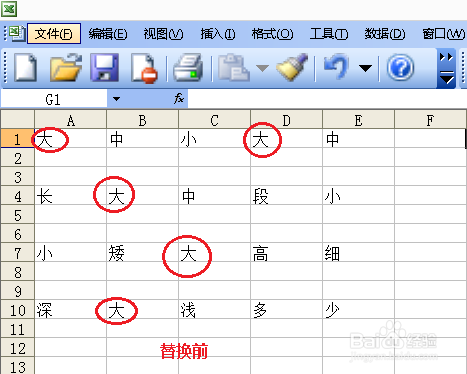Click cell A1 containing 大
467x374 pixels.
[70, 138]
